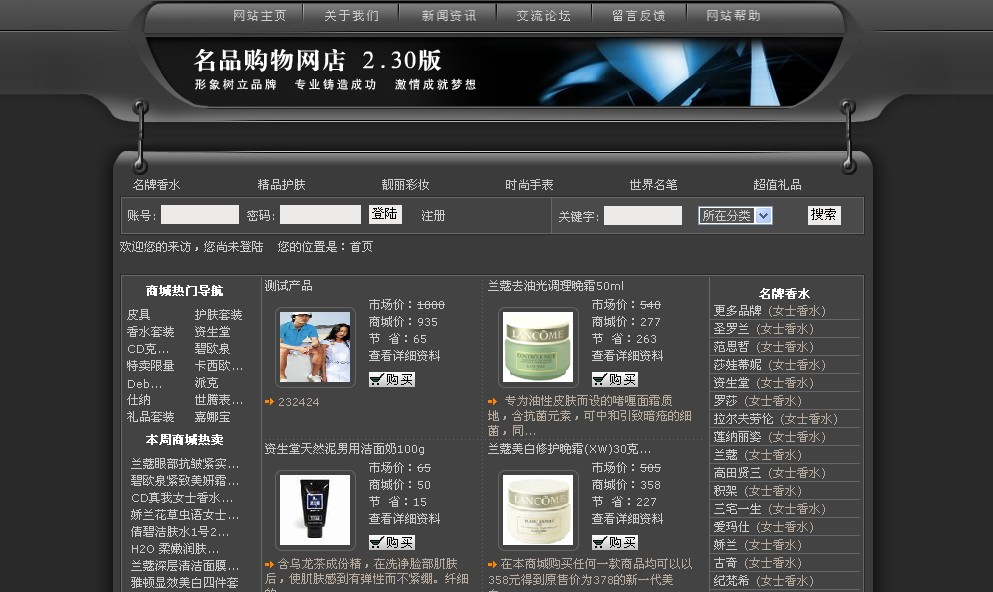This screenshot has height=592, width=993.
Task: Open 网站帮助 help page
Action: tap(733, 16)
